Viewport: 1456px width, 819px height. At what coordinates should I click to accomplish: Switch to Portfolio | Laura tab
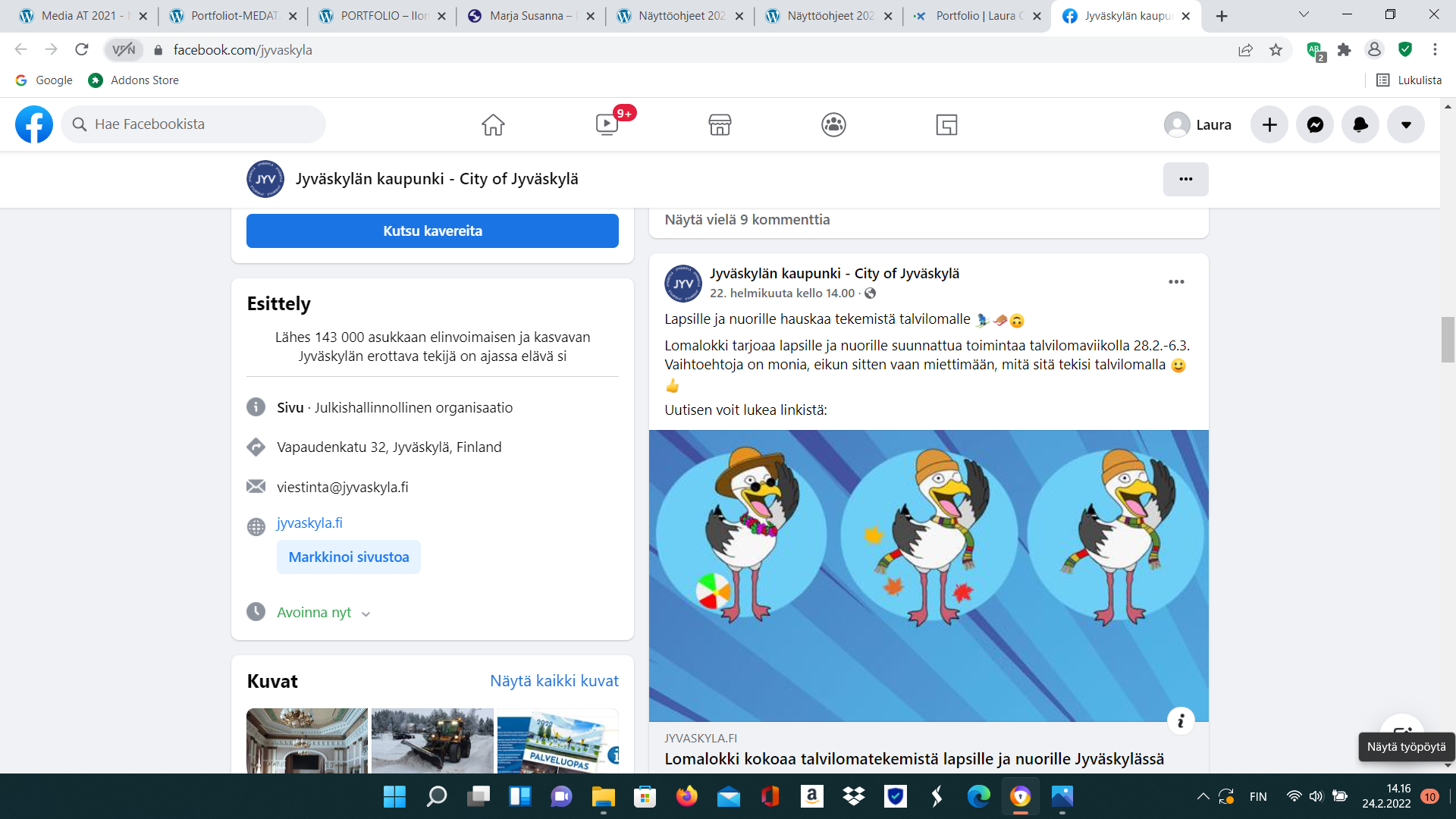977,15
